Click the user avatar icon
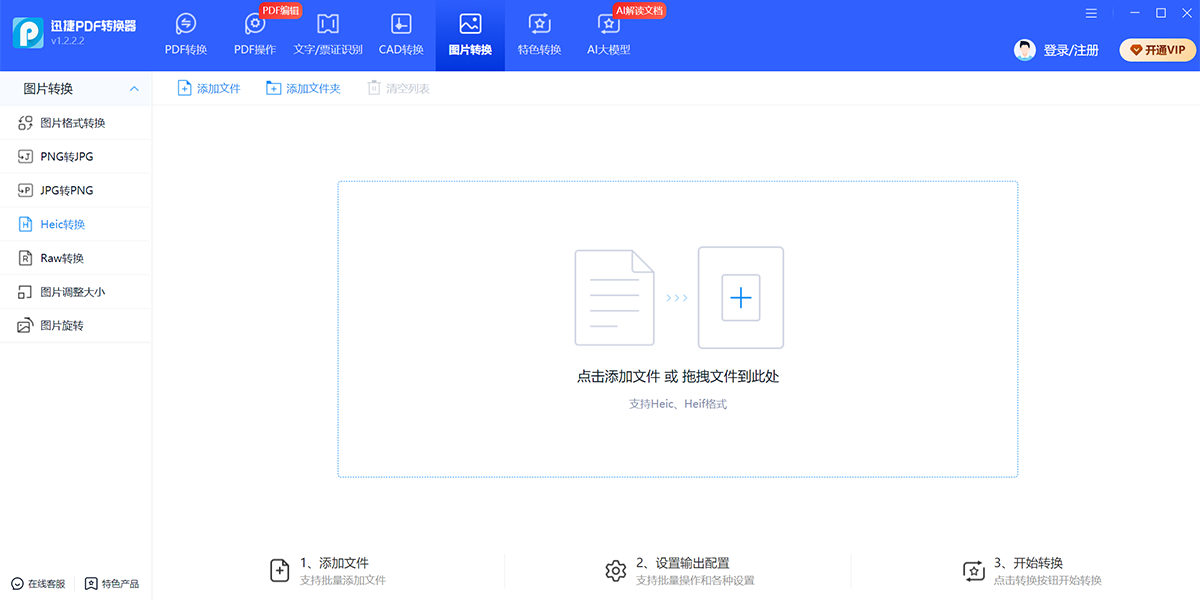Screen dimensions: 1200x600 1024,50
